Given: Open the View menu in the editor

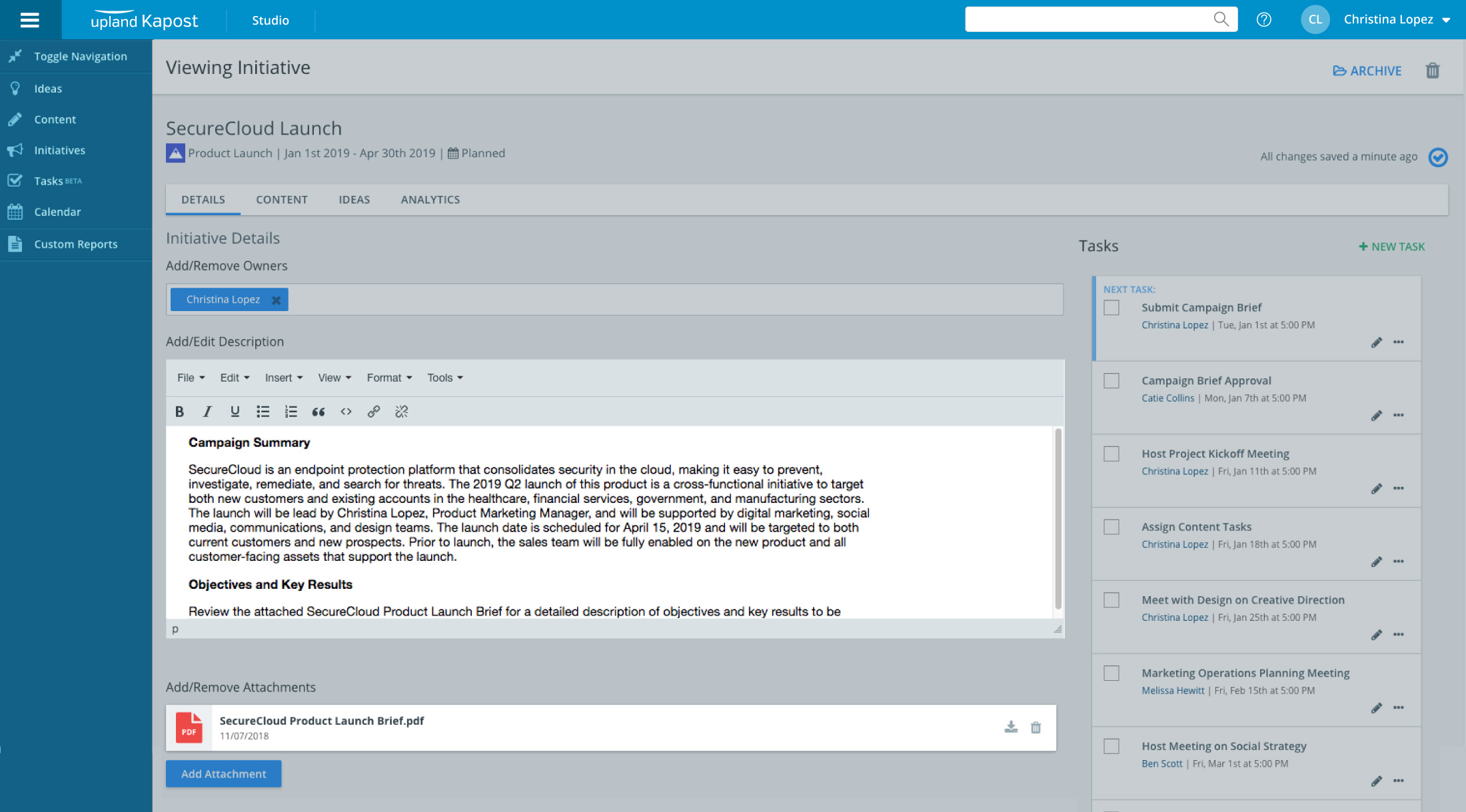Looking at the screenshot, I should (x=335, y=378).
